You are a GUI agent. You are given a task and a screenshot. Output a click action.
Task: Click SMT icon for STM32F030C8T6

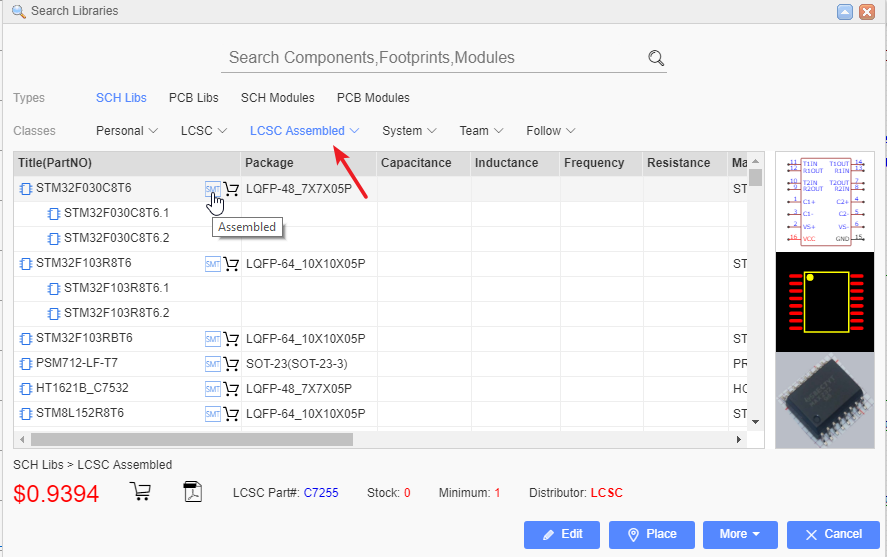point(212,188)
